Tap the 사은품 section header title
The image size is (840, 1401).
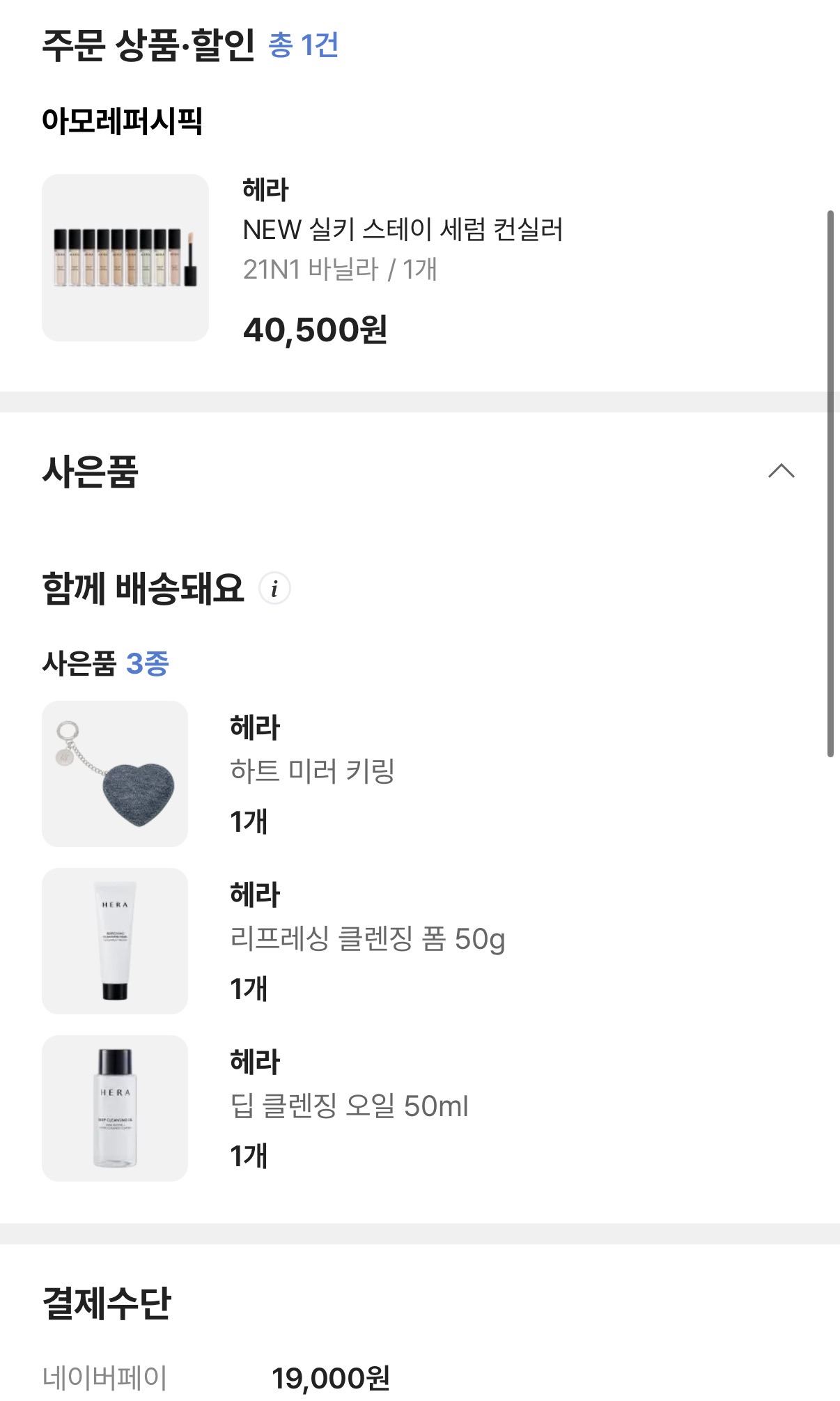click(x=91, y=472)
